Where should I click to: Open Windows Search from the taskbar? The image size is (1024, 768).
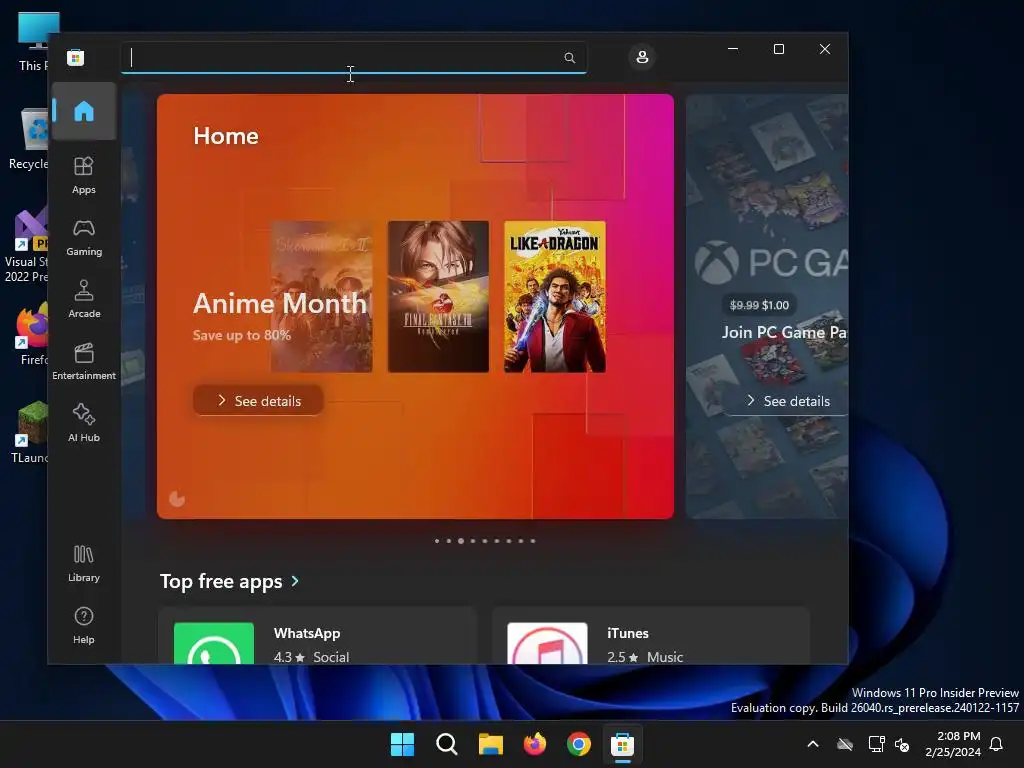[447, 744]
